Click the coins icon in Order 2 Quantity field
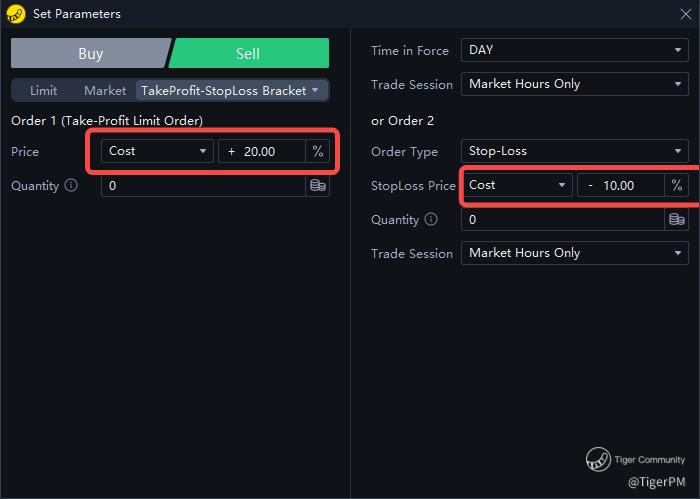 (x=677, y=219)
